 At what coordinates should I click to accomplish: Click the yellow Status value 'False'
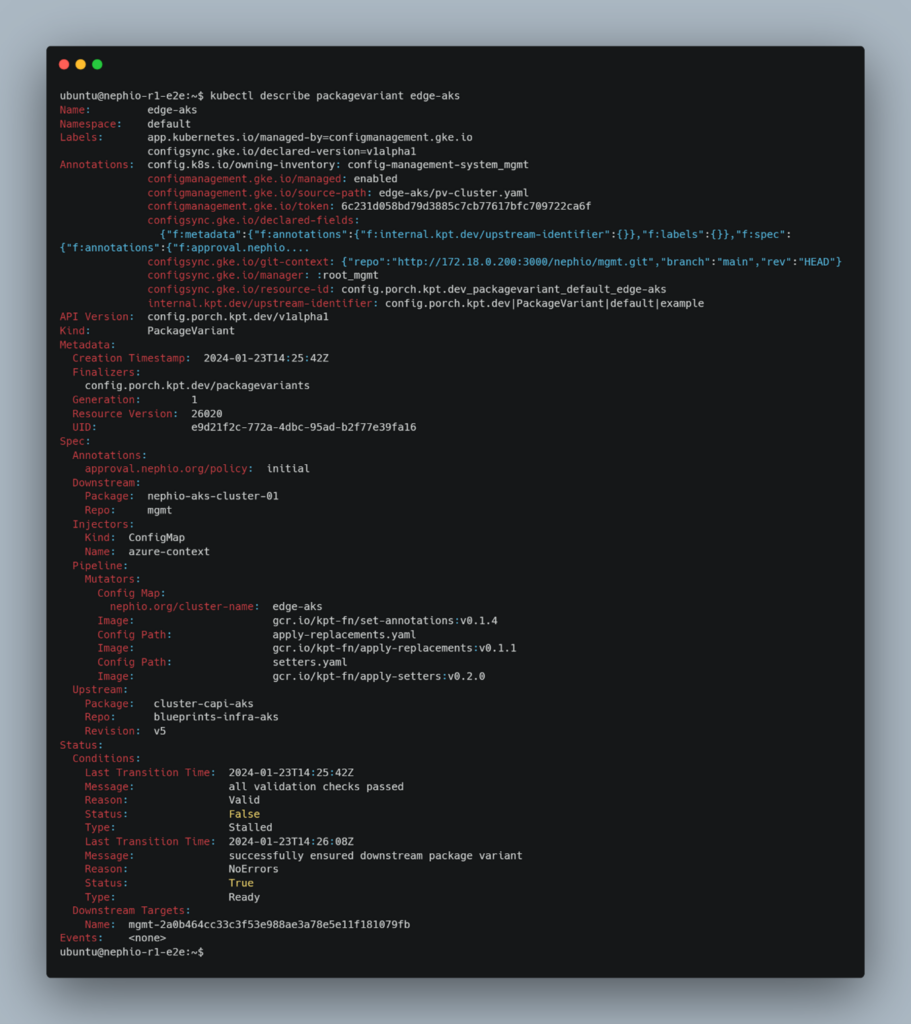tap(244, 814)
